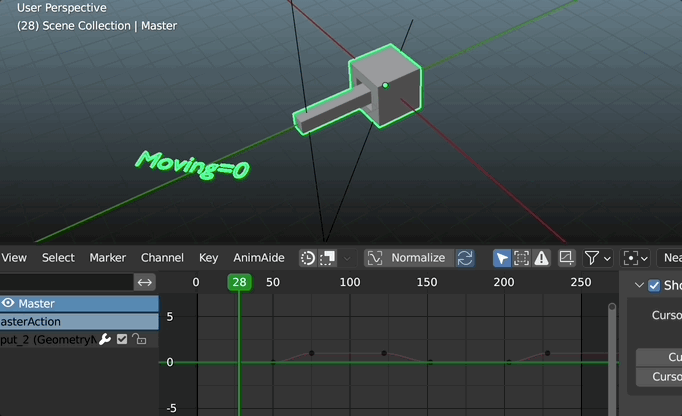
Task: Click '(28) Scene Collection | Master' overlay text
Action: tap(97, 26)
